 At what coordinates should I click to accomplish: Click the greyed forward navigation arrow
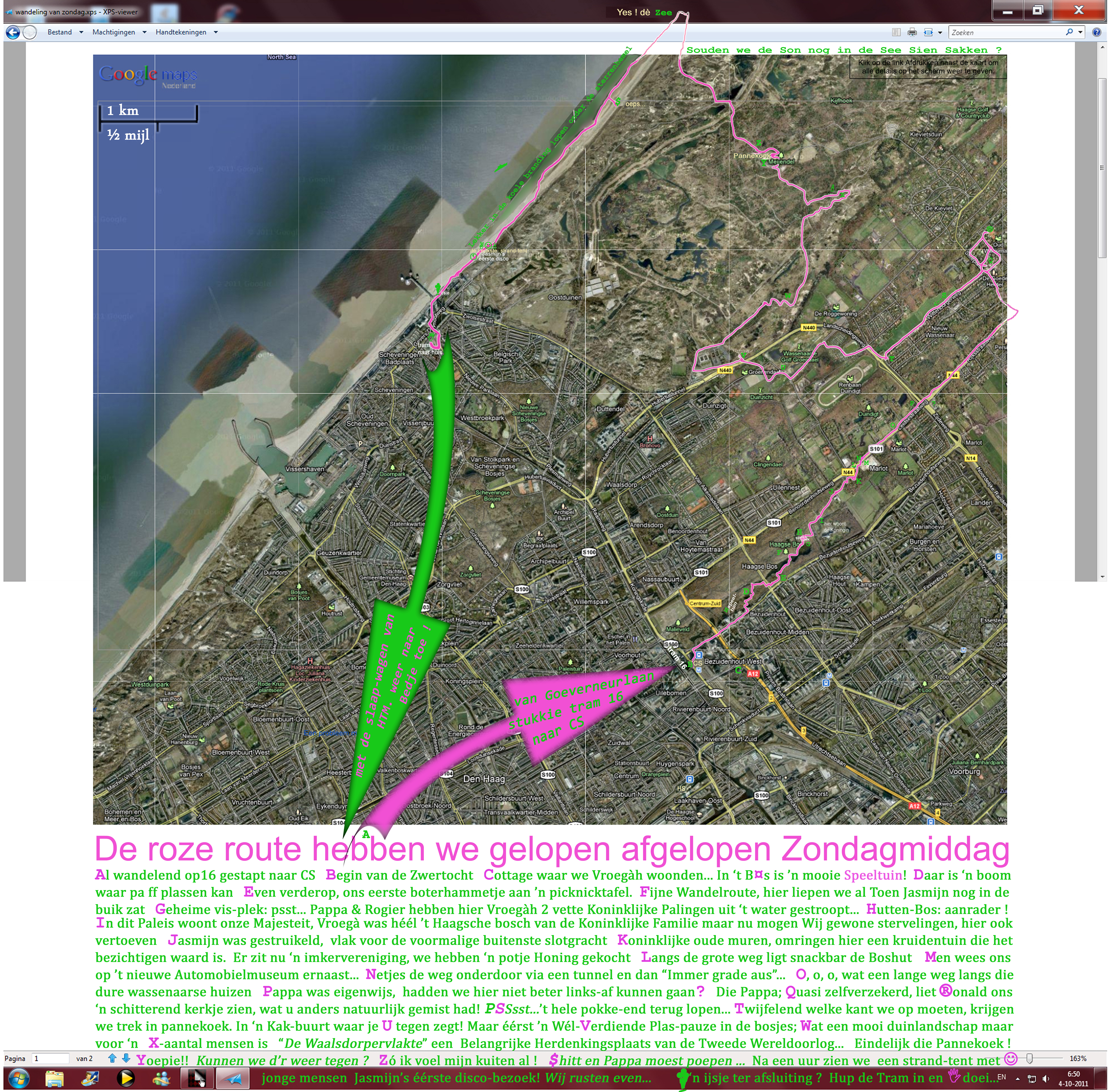pyautogui.click(x=30, y=33)
